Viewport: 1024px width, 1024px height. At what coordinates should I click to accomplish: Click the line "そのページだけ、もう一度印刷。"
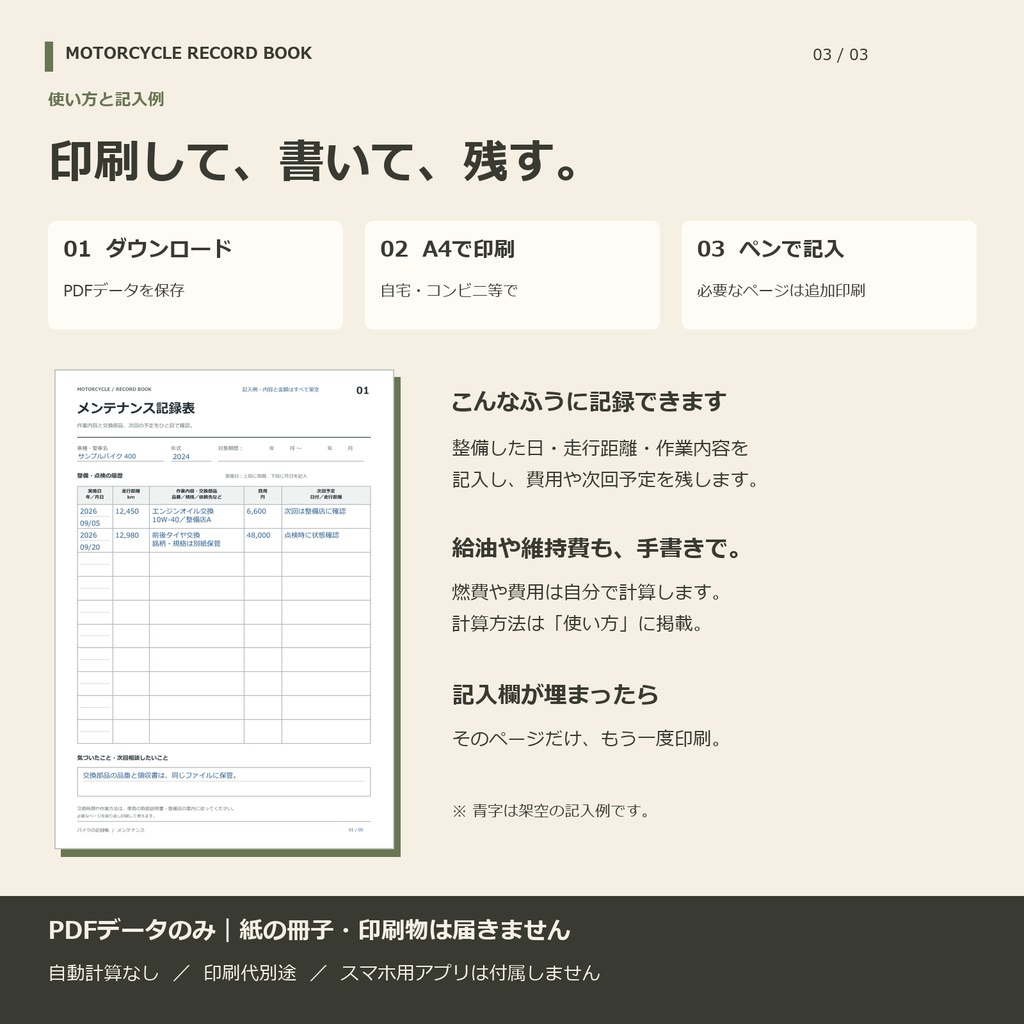(x=588, y=739)
